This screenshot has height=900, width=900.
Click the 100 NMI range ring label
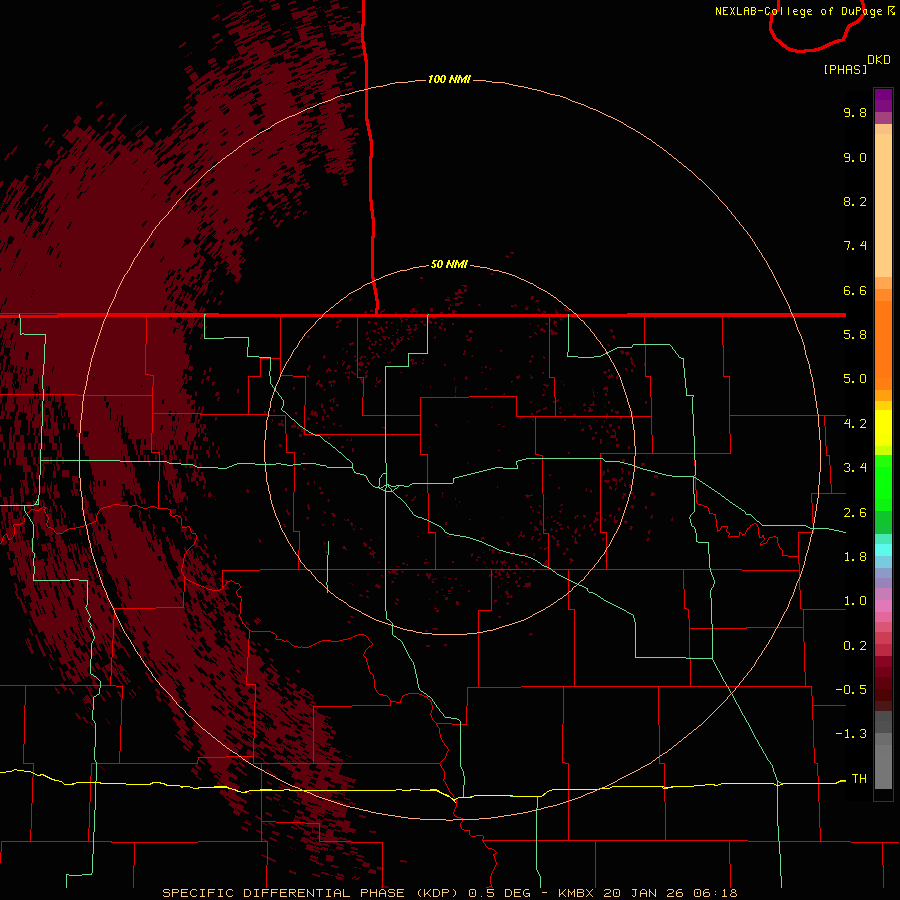tap(449, 79)
